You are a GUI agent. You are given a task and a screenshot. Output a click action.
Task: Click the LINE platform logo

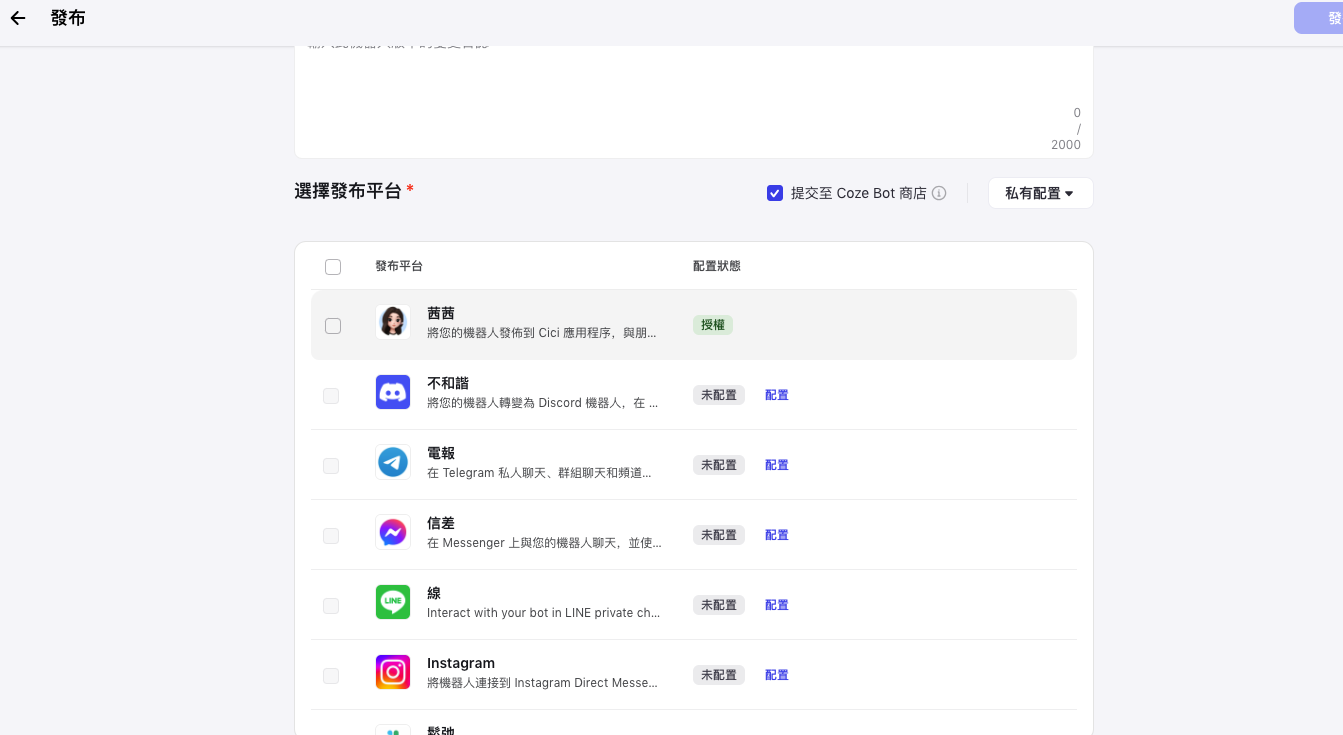pyautogui.click(x=393, y=602)
